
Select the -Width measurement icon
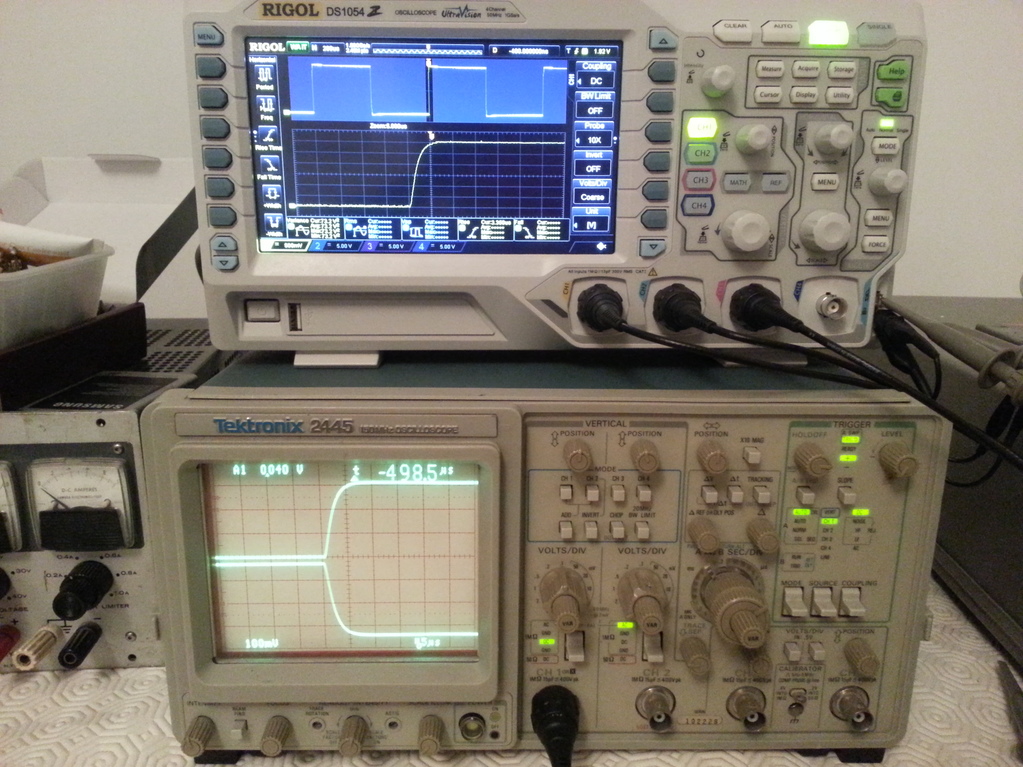tap(273, 224)
